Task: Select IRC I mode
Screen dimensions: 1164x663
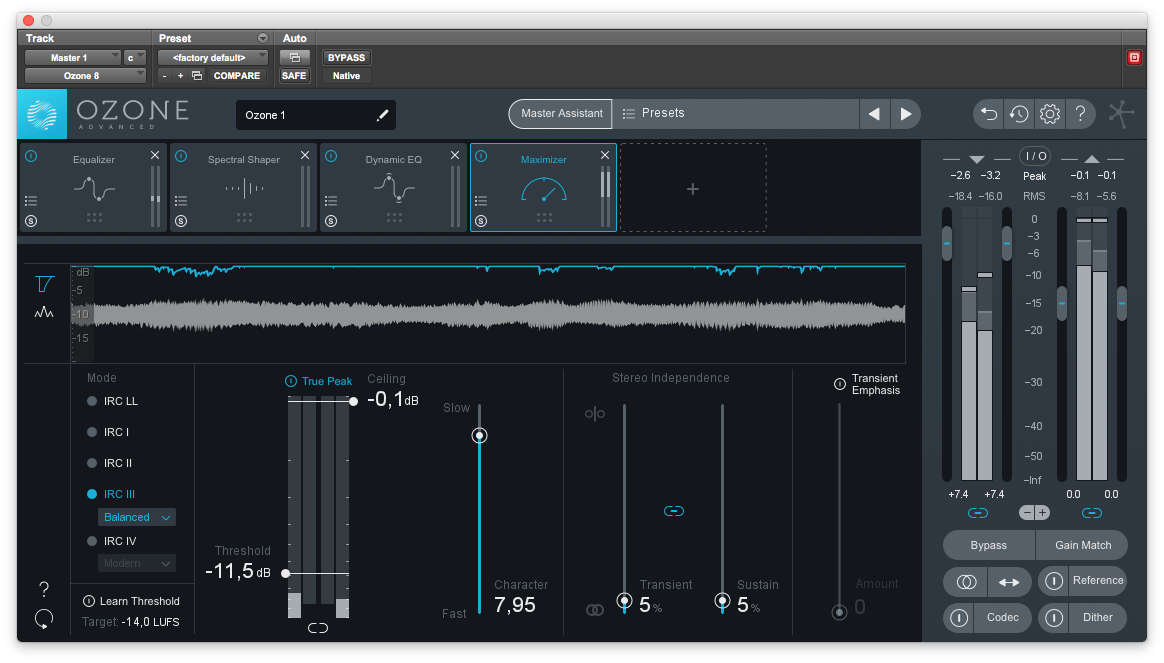Action: click(92, 432)
